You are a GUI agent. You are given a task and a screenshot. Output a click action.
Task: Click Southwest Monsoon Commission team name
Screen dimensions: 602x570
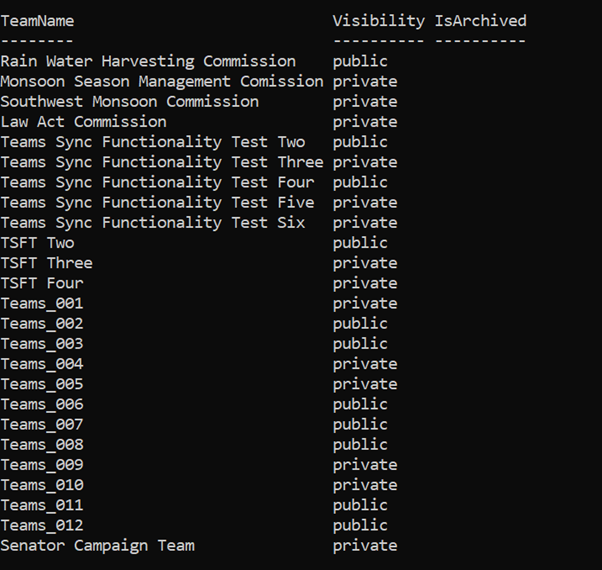(129, 101)
